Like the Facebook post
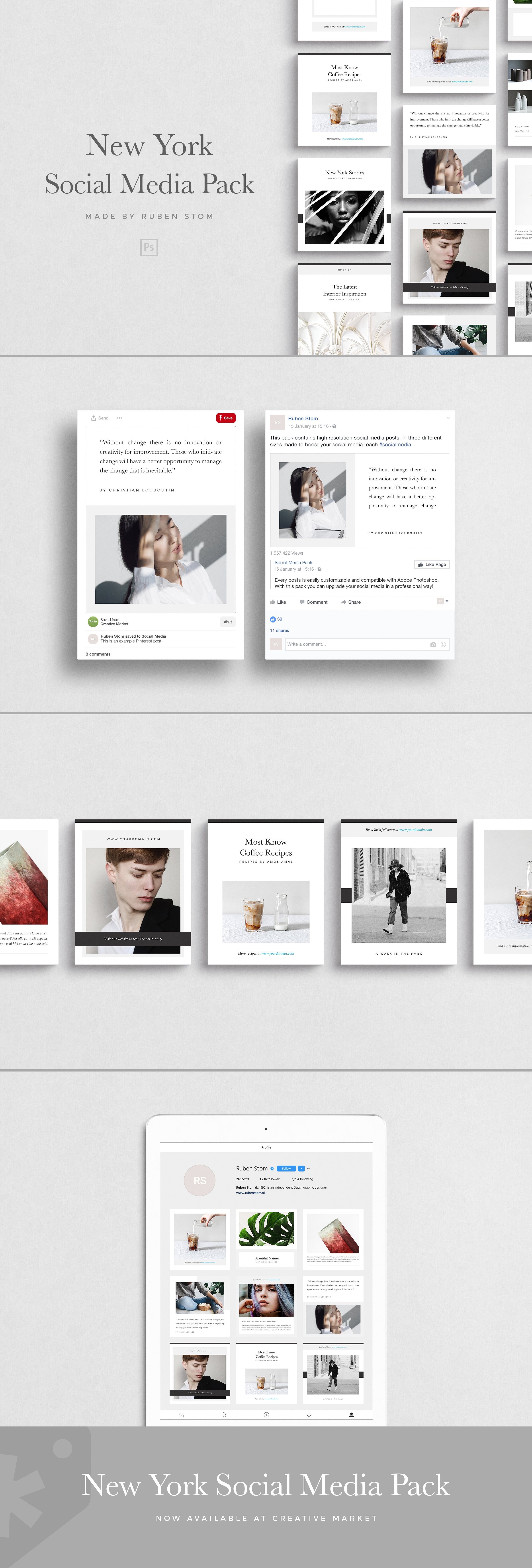The width and height of the screenshot is (532, 1568). click(x=278, y=602)
